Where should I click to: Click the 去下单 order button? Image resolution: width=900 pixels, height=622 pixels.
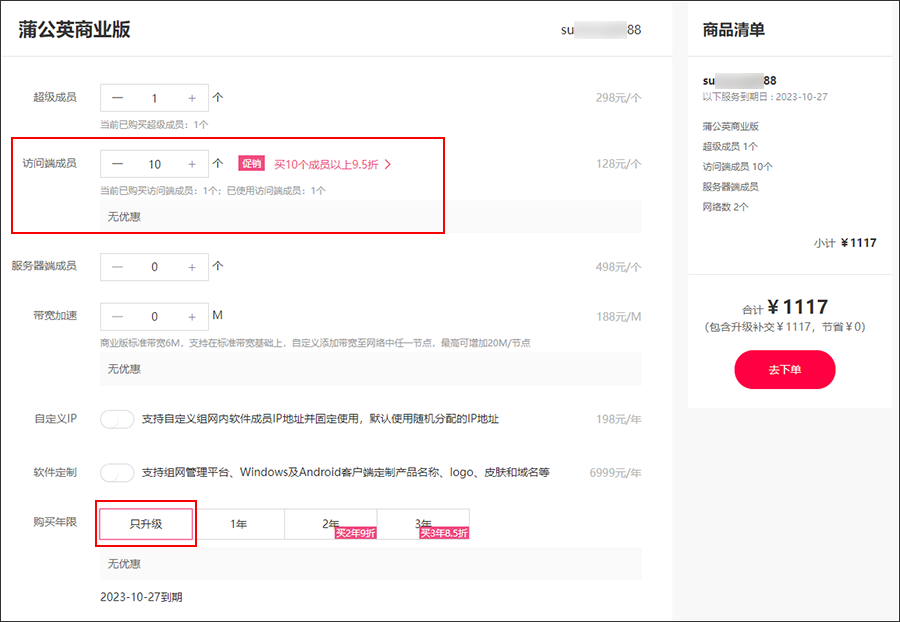pos(785,370)
